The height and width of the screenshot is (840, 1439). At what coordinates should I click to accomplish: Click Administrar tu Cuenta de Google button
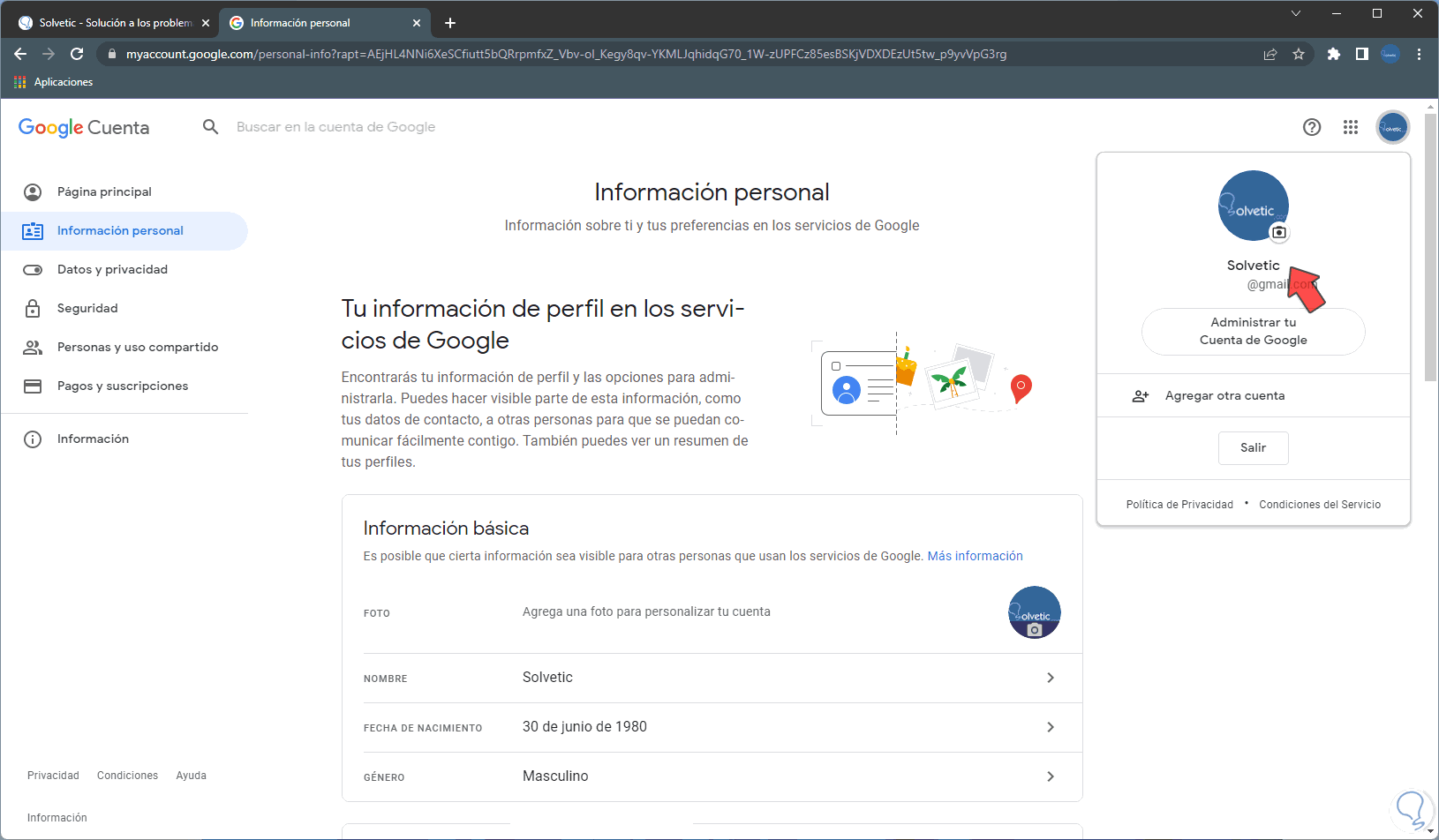click(x=1254, y=332)
